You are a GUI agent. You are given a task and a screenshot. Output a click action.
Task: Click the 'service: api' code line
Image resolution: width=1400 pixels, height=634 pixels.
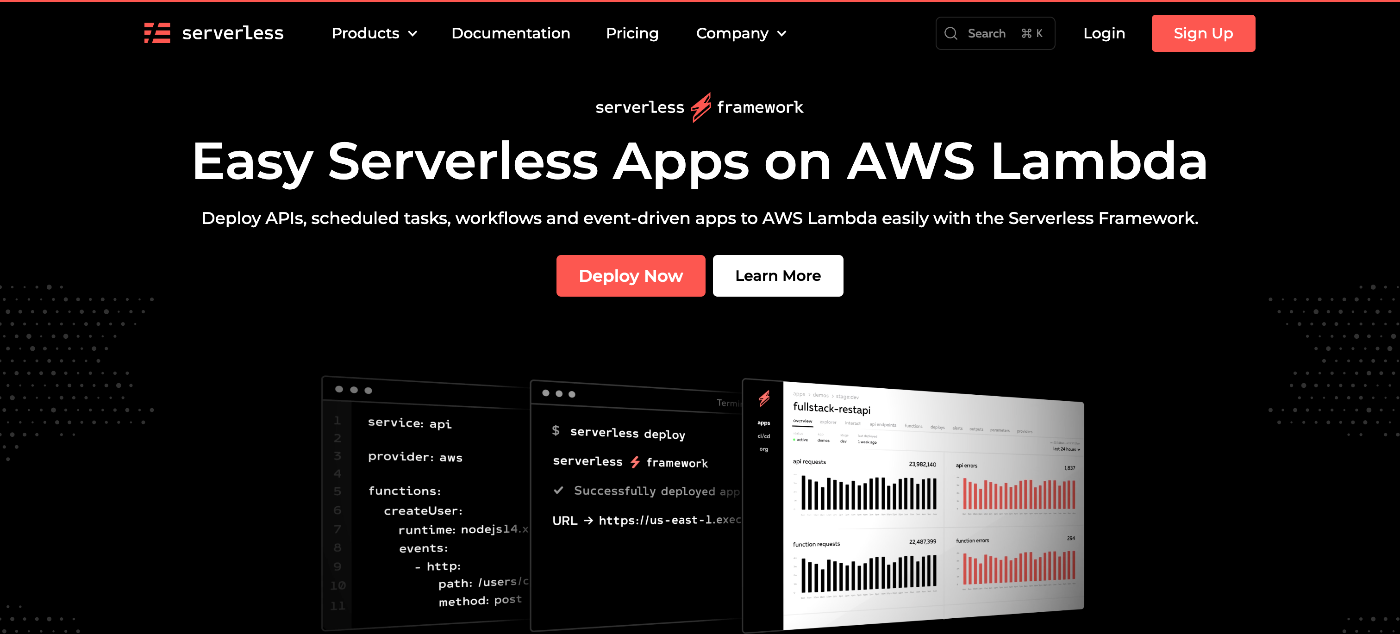410,423
